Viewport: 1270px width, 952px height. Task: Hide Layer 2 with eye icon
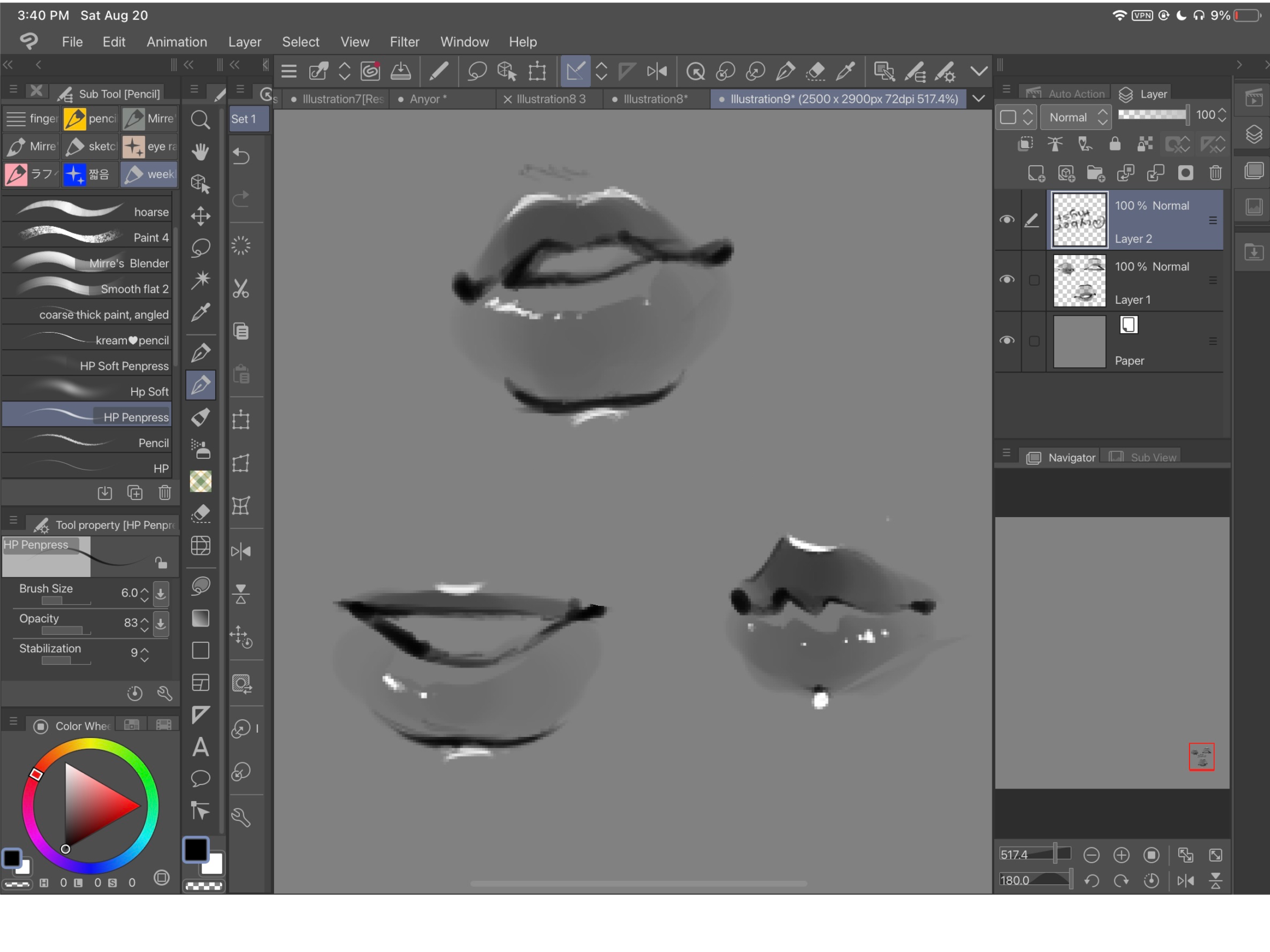(x=1007, y=220)
